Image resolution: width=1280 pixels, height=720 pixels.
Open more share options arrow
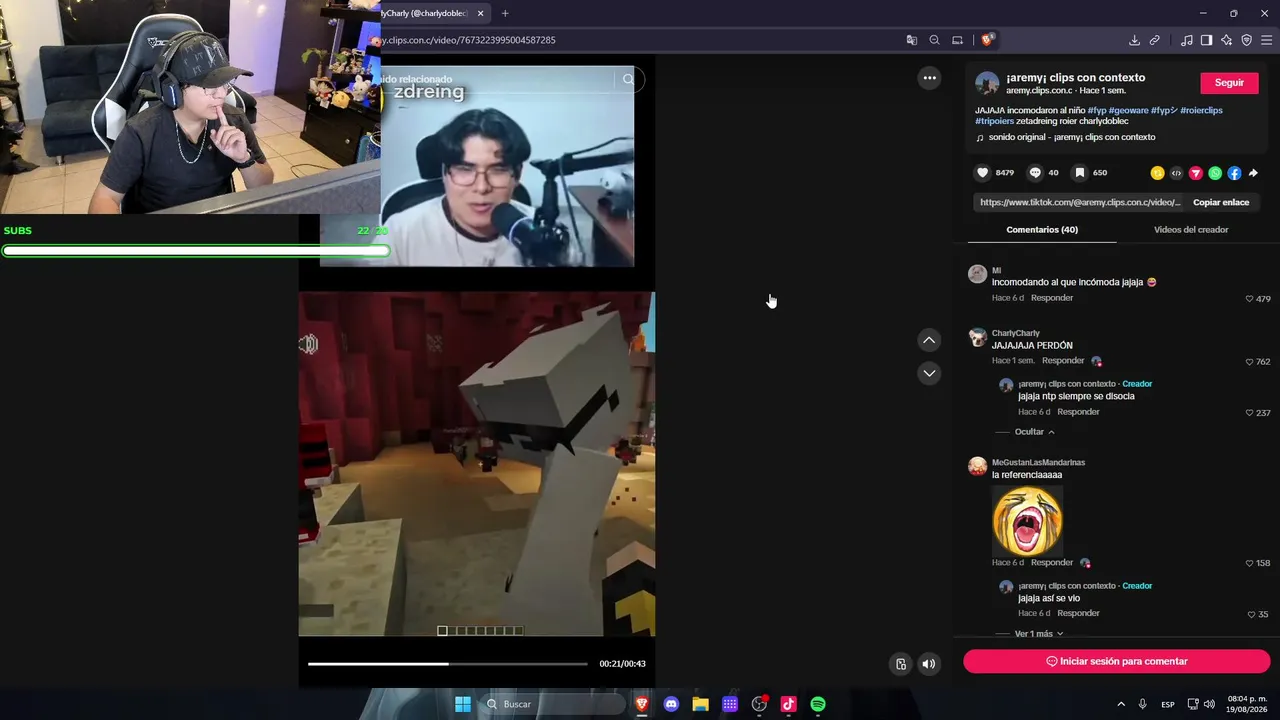(1253, 173)
